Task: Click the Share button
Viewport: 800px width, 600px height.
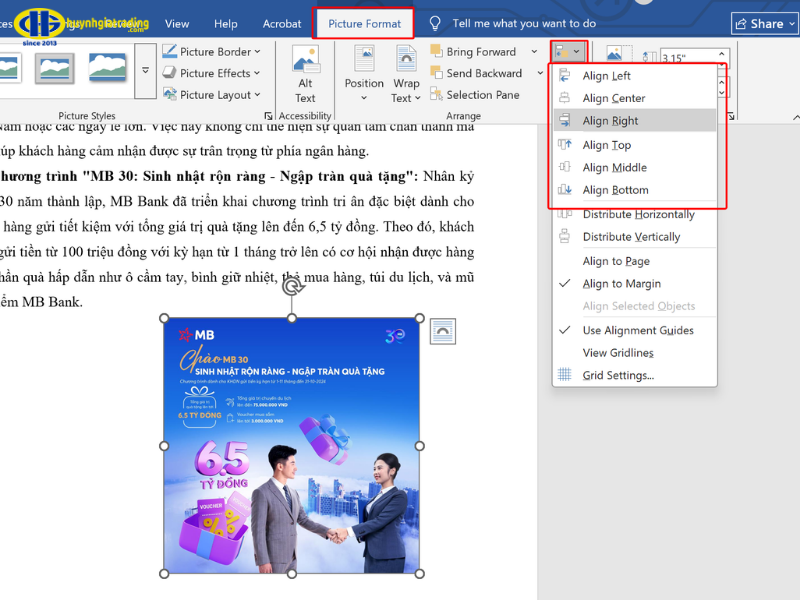Action: 765,23
